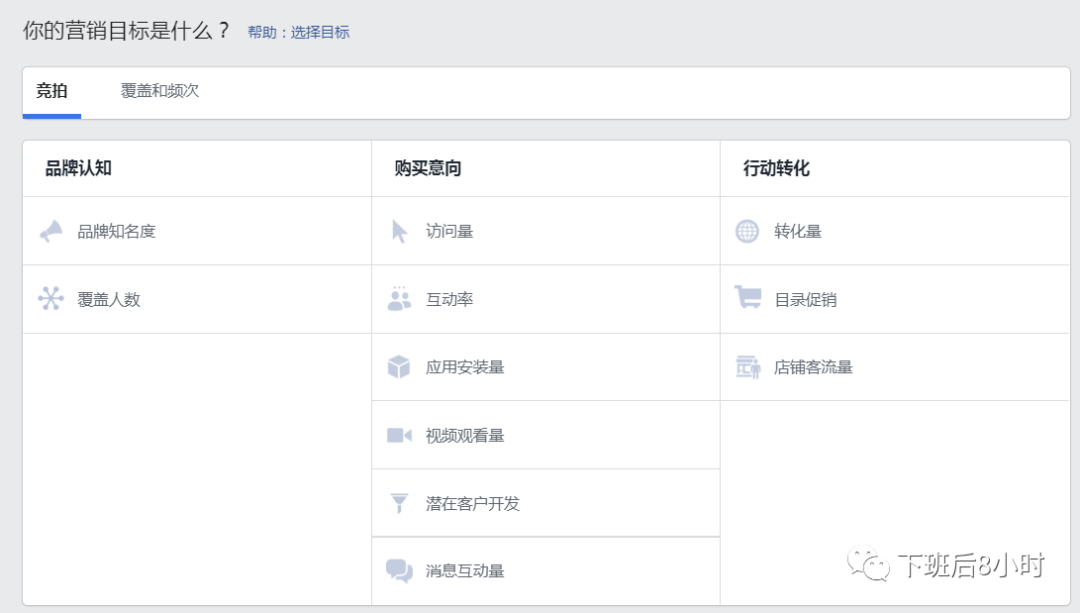Select the video camera icon beside 视频观看量
This screenshot has width=1080, height=613.
click(400, 434)
